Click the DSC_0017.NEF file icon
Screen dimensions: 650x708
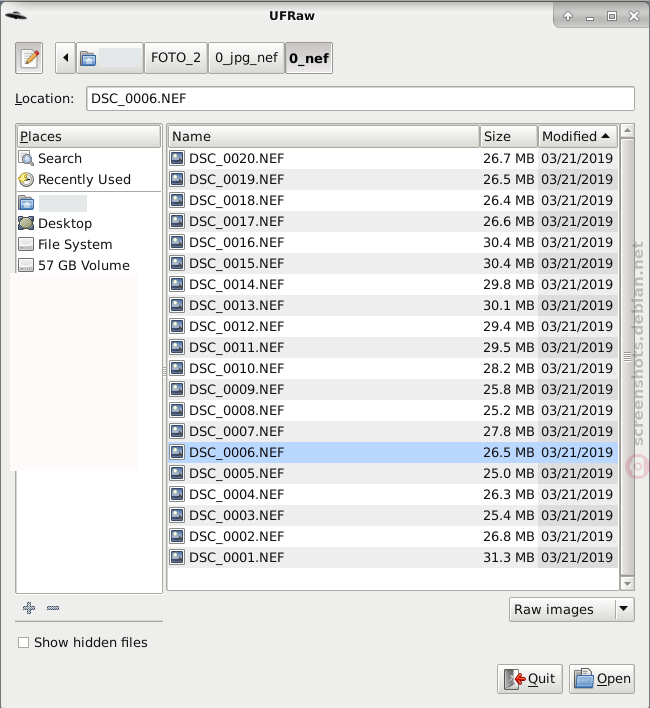coord(177,221)
